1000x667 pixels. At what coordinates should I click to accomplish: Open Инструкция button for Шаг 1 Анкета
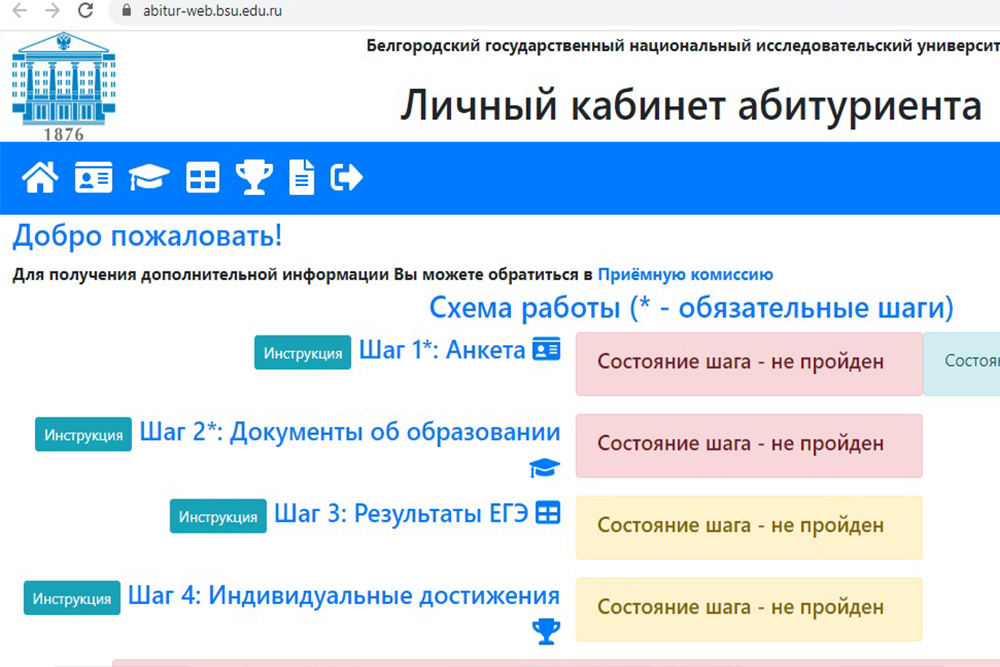(x=302, y=353)
